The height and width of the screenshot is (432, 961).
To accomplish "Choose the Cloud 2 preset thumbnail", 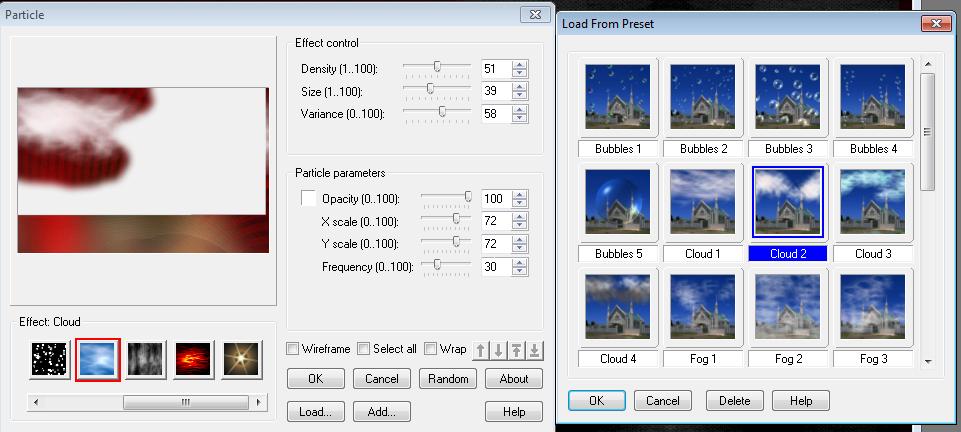I will pos(788,202).
